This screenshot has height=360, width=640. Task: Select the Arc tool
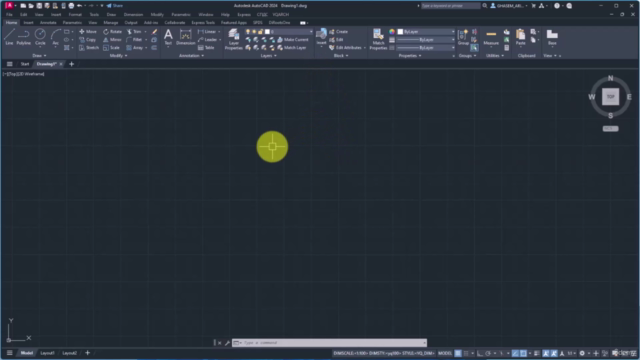point(56,37)
